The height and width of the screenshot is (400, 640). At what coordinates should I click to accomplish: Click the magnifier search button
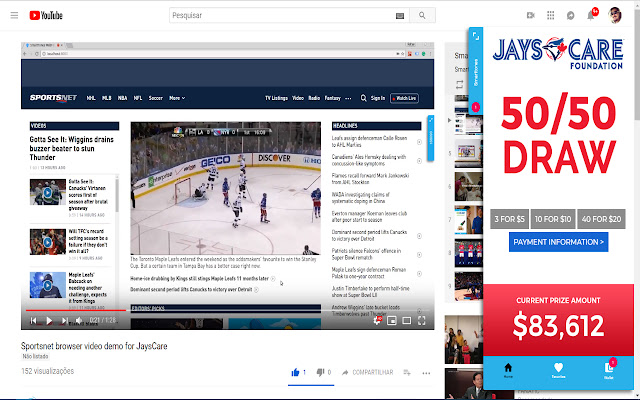(422, 16)
